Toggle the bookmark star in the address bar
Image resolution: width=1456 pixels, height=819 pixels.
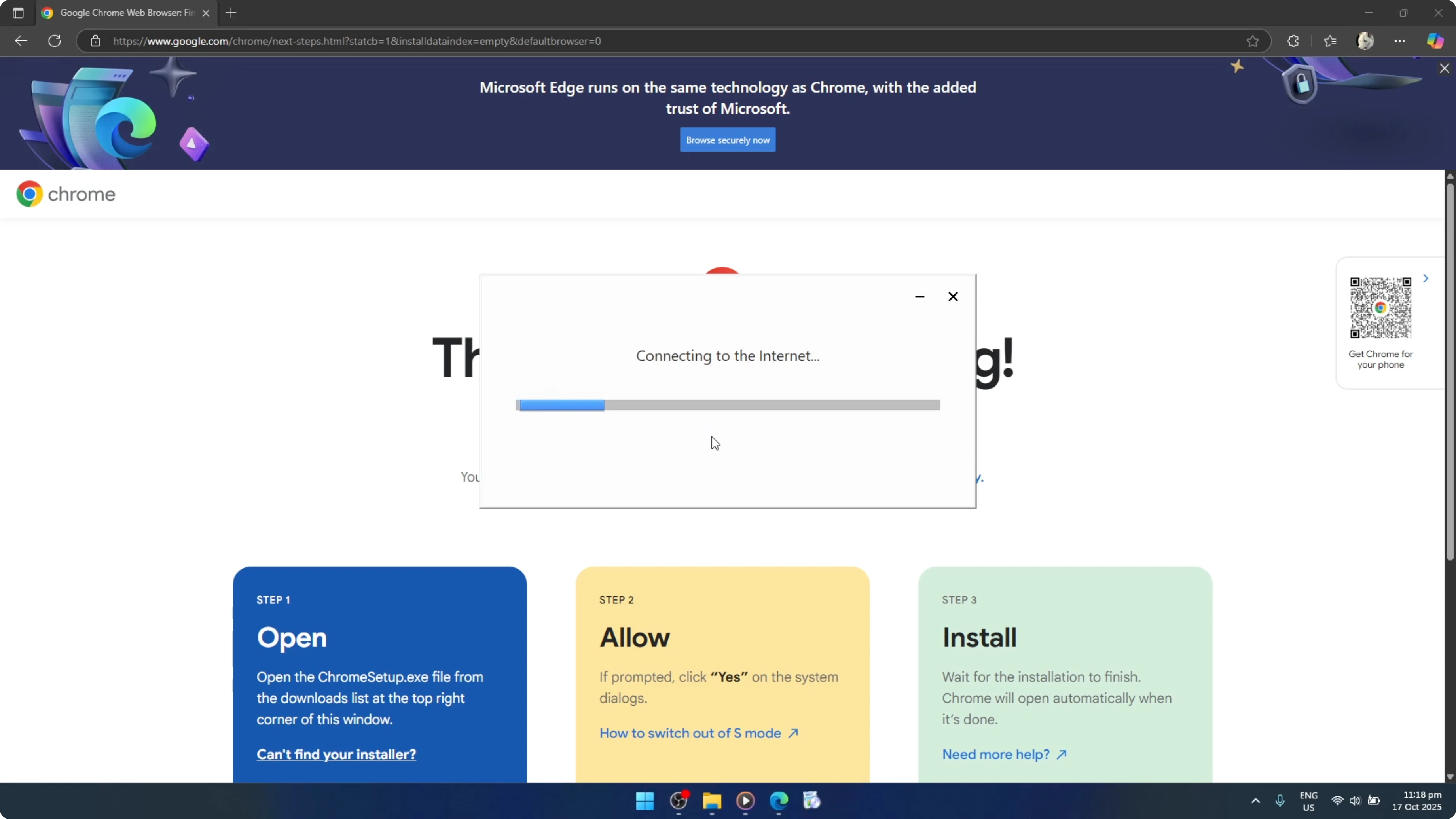coord(1253,41)
